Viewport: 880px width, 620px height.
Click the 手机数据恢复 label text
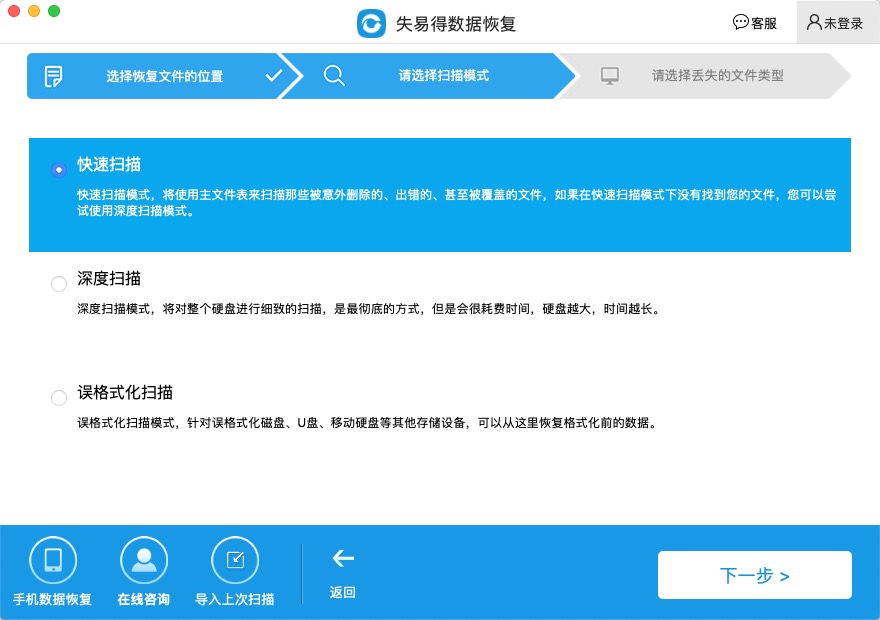(52, 599)
